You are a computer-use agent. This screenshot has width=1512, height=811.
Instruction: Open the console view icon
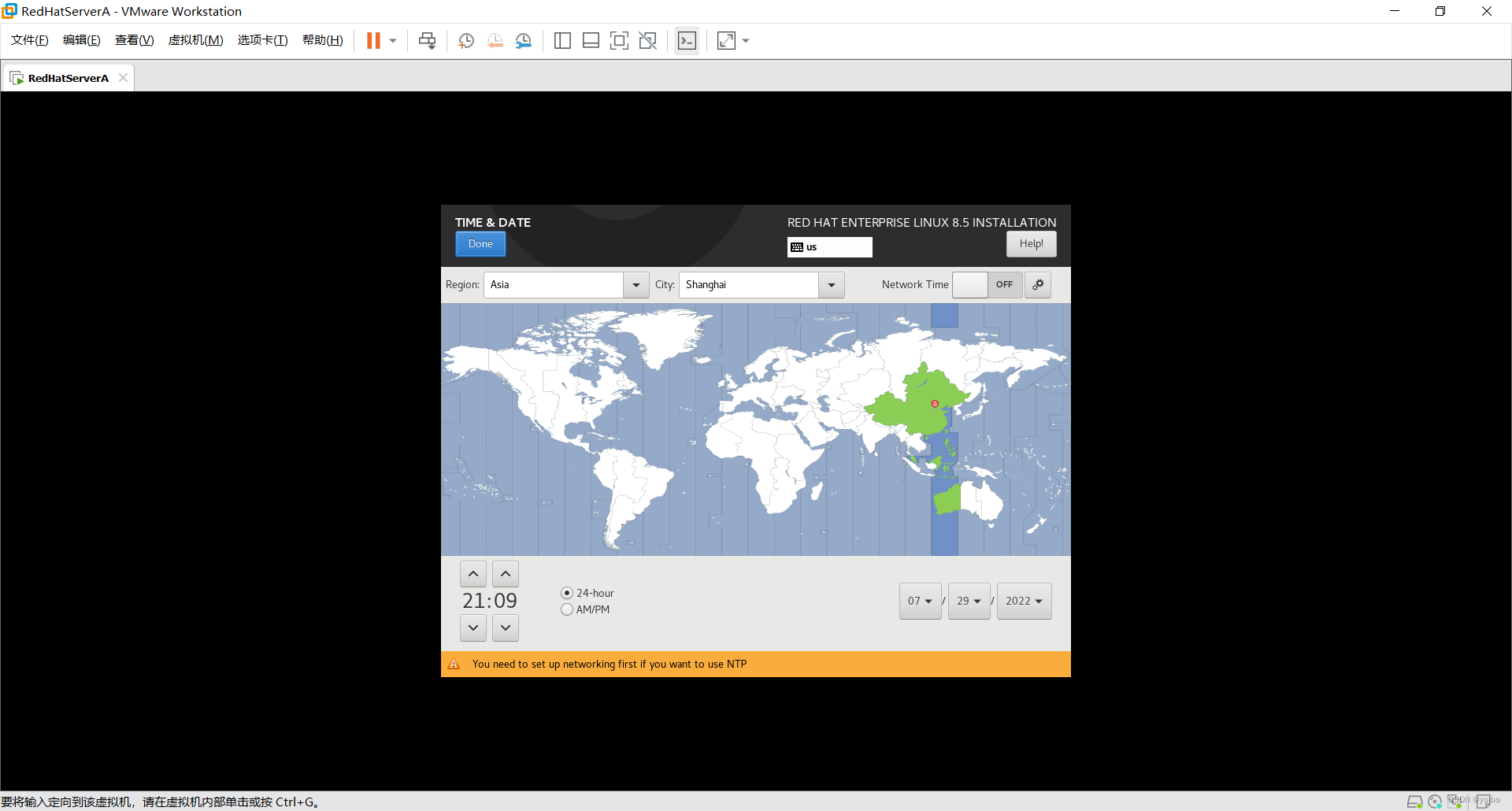click(x=687, y=41)
